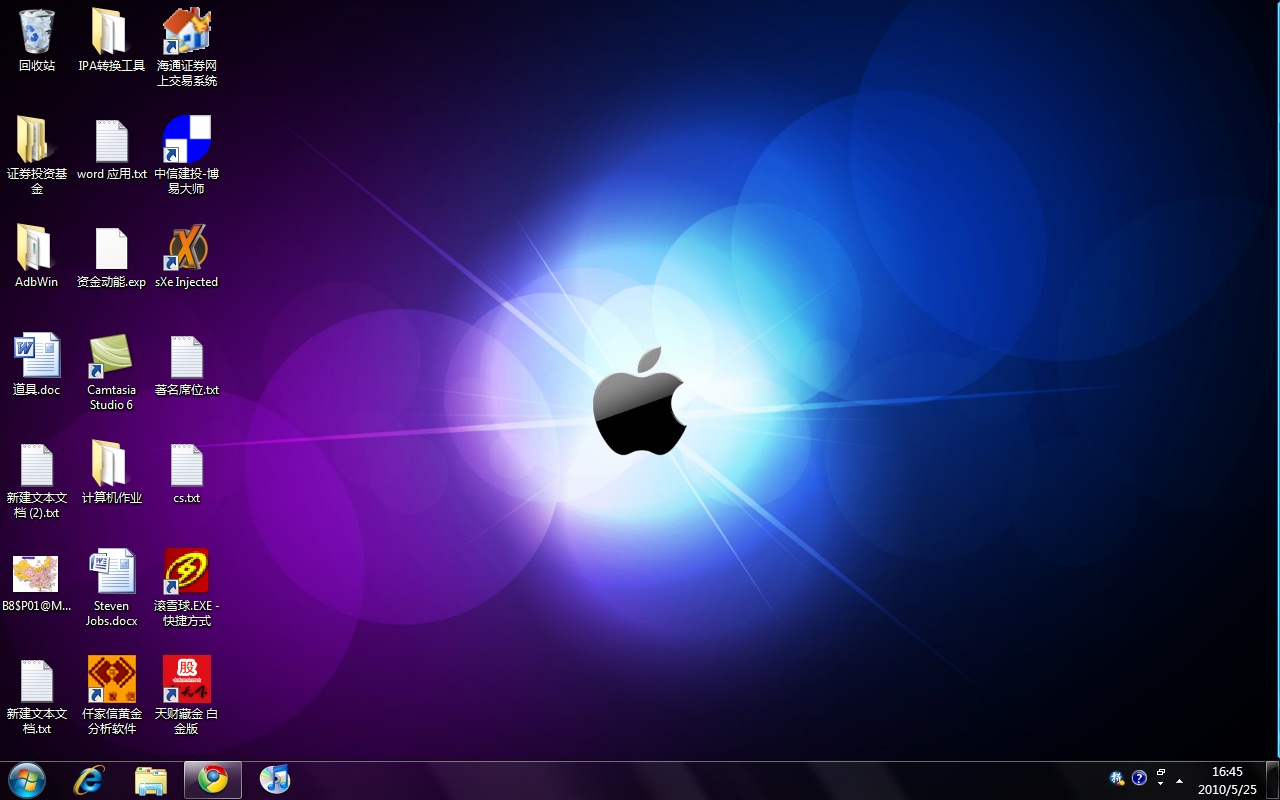This screenshot has width=1280, height=800.
Task: Select the AdbWin folder icon
Action: (x=37, y=257)
